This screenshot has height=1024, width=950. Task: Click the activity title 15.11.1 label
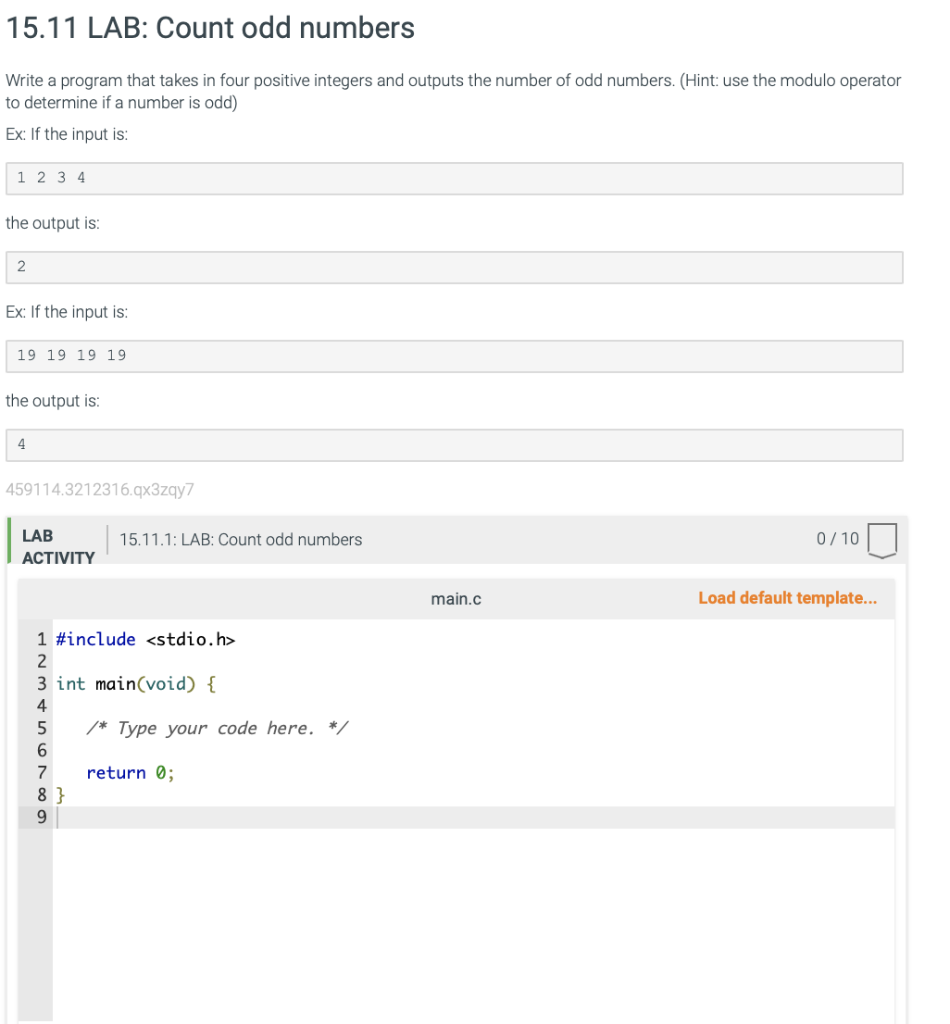click(x=240, y=539)
